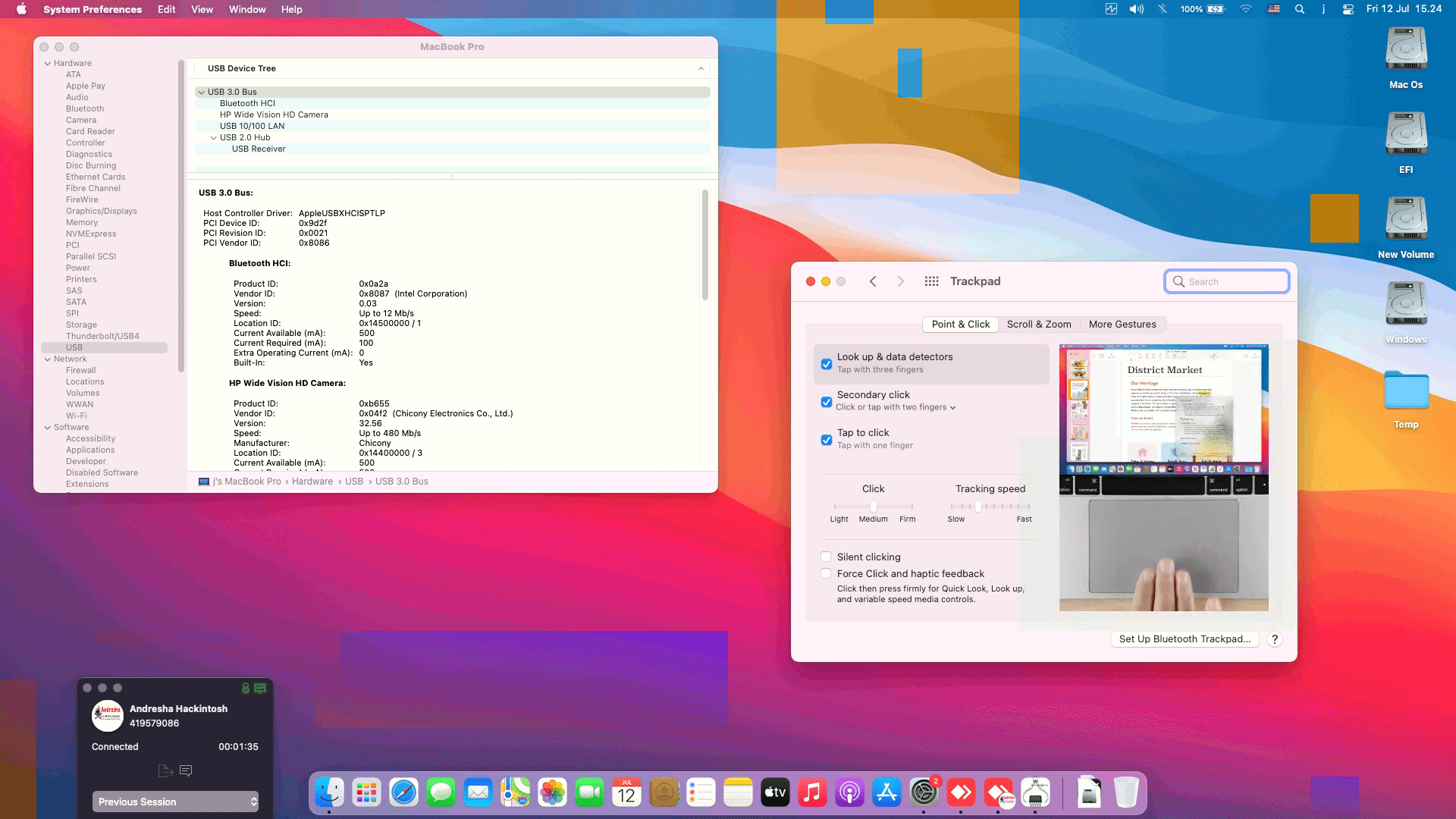Screen dimensions: 1456x819
Task: Turn off Tap to click
Action: pyautogui.click(x=827, y=440)
